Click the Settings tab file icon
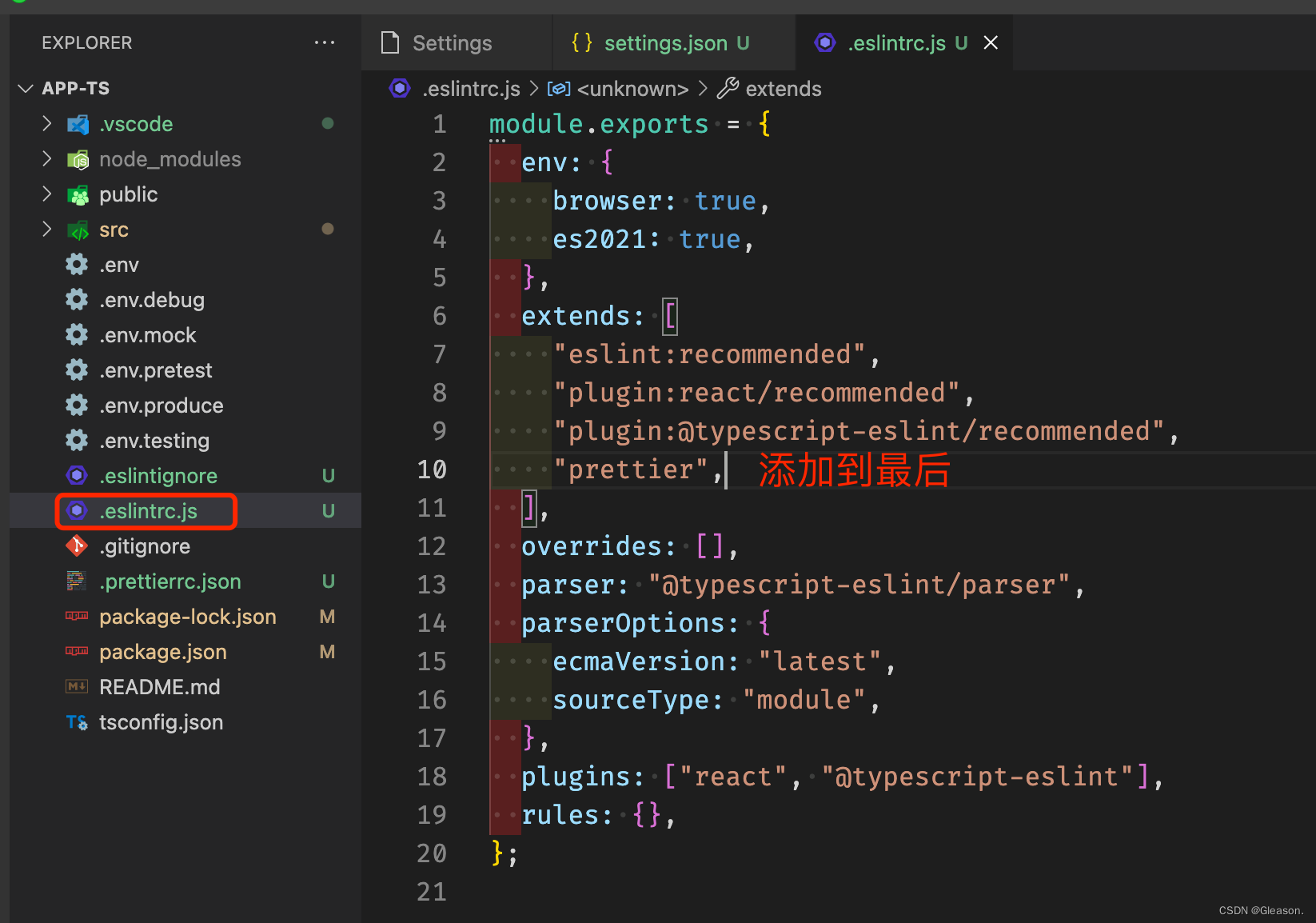1316x923 pixels. [x=390, y=42]
